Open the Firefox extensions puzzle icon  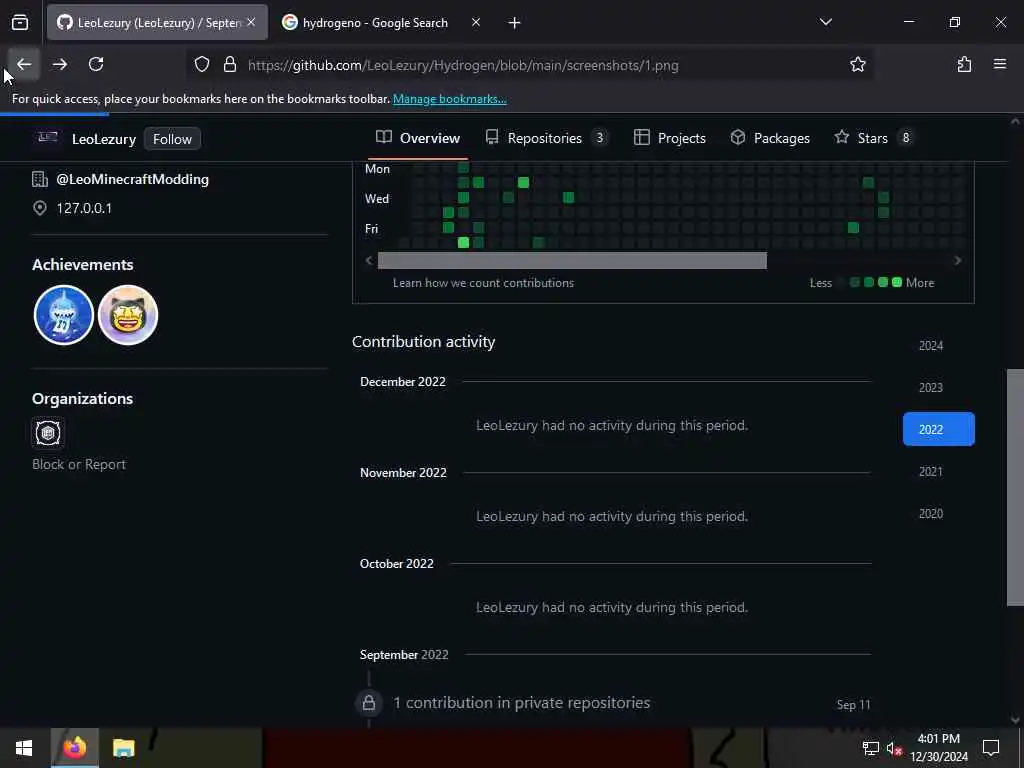[x=964, y=64]
